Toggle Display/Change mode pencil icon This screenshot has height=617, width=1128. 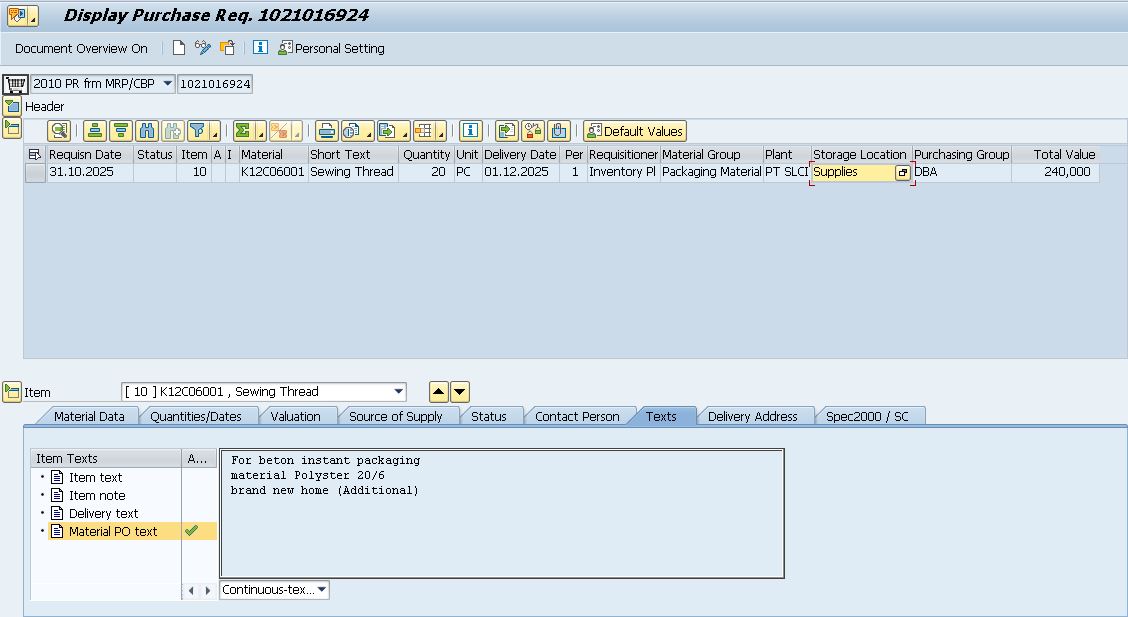[203, 48]
